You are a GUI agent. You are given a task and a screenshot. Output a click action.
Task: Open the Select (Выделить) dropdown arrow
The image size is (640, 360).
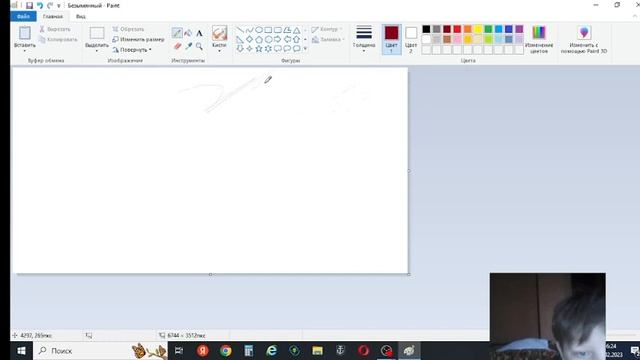97,51
